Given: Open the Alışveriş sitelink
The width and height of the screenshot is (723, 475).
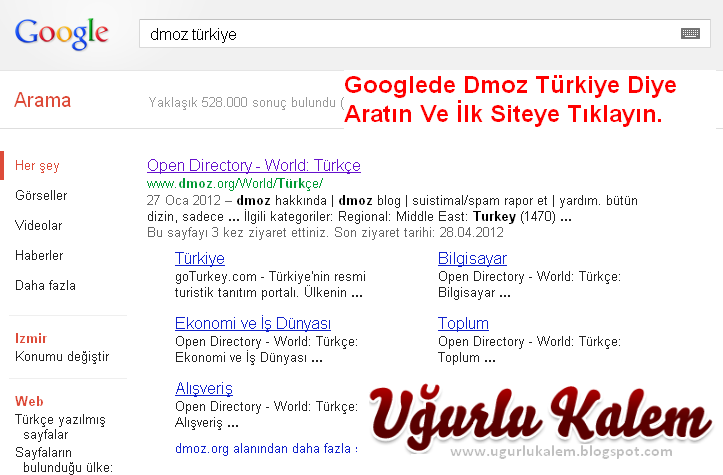Looking at the screenshot, I should click(x=204, y=388).
